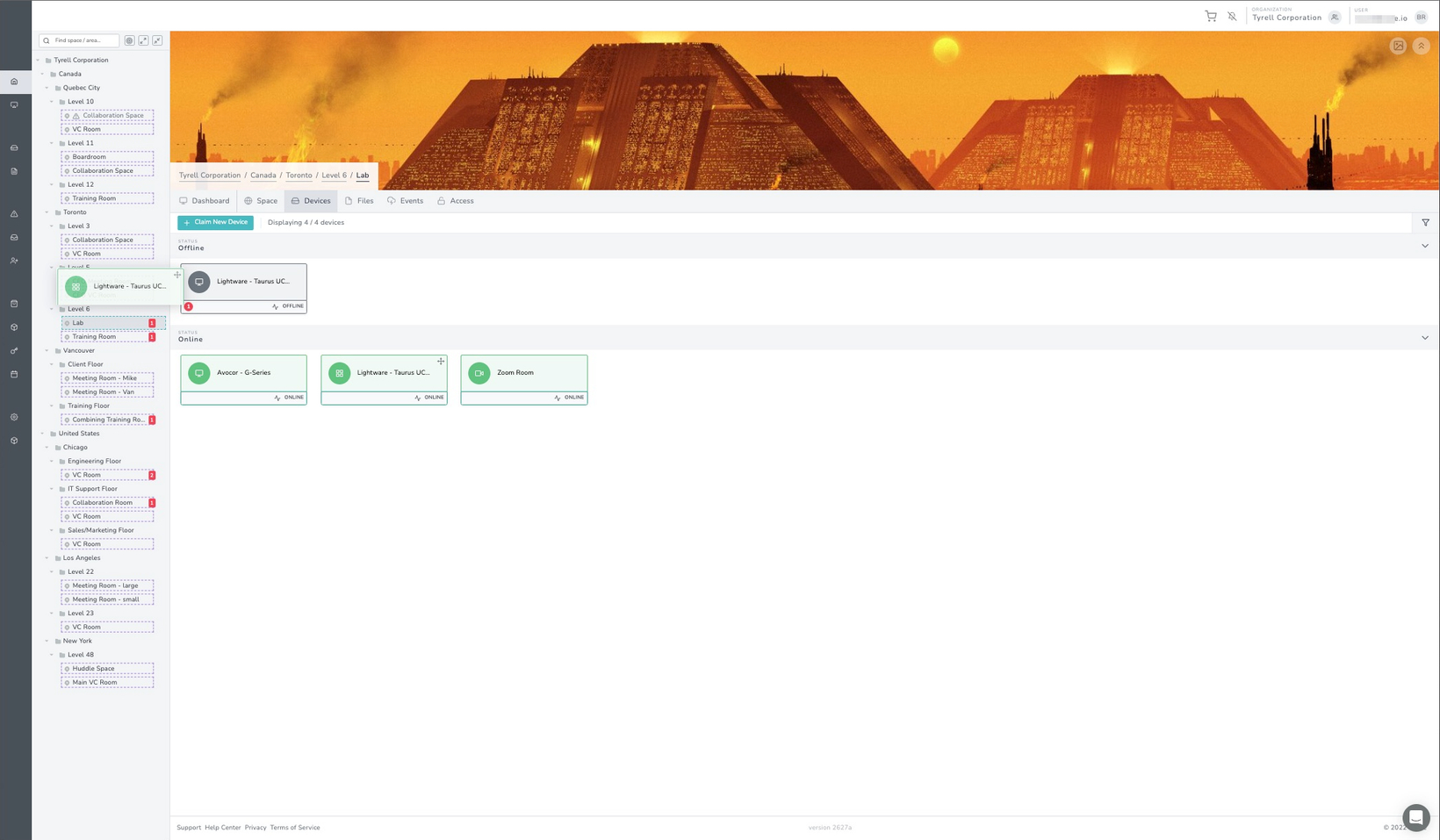Go to Toronto in the breadcrumb
Viewport: 1440px width, 840px height.
(299, 176)
